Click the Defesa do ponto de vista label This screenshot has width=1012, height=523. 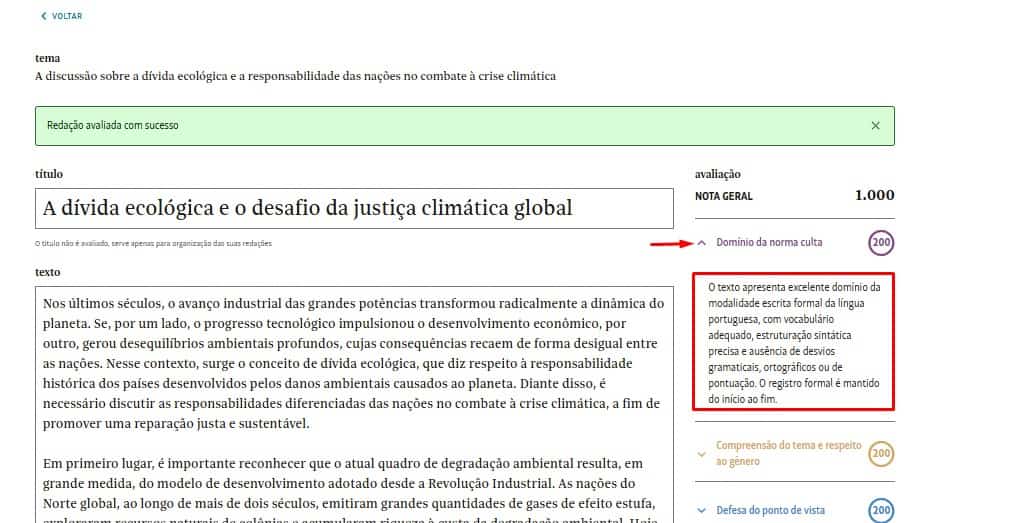770,510
